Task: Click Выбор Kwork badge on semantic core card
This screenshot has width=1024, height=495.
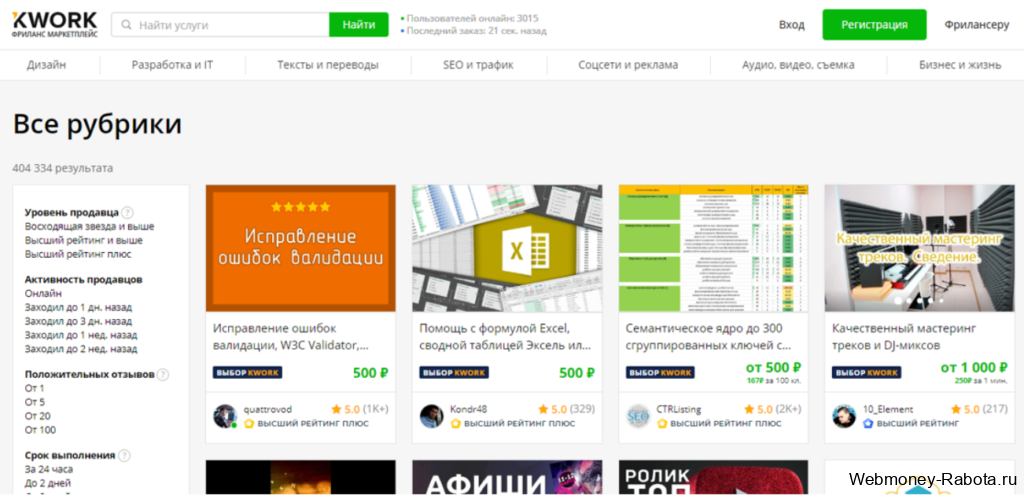Action: pos(660,372)
